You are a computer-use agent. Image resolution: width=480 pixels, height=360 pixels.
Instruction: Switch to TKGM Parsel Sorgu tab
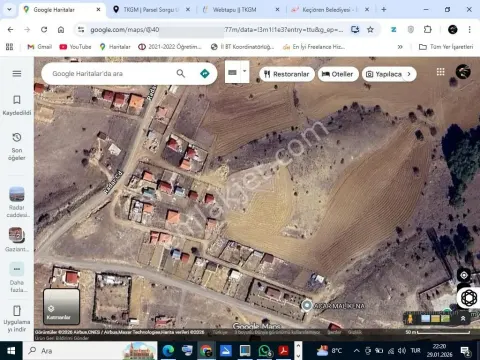point(151,10)
